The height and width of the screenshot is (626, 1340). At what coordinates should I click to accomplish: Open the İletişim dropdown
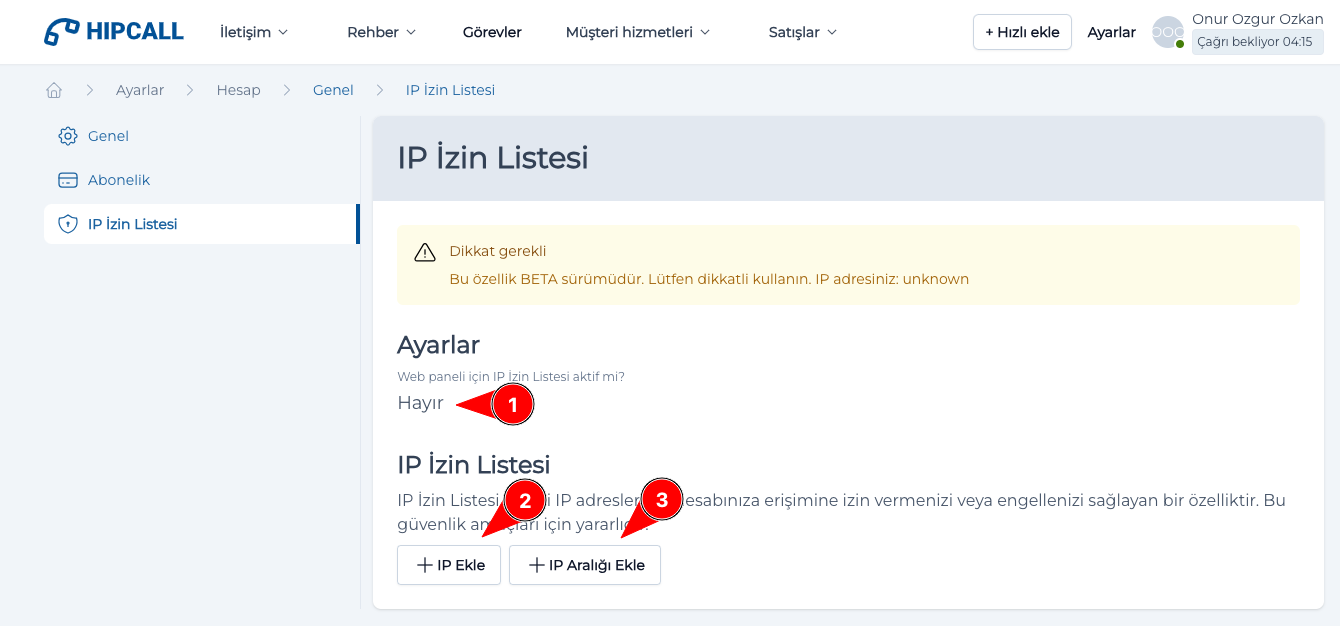[253, 31]
